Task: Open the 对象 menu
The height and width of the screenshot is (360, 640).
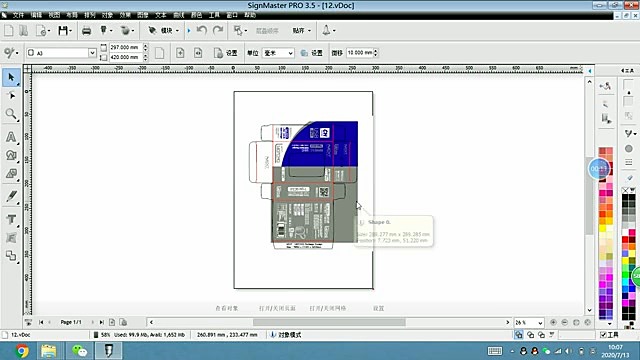Action: click(x=107, y=15)
